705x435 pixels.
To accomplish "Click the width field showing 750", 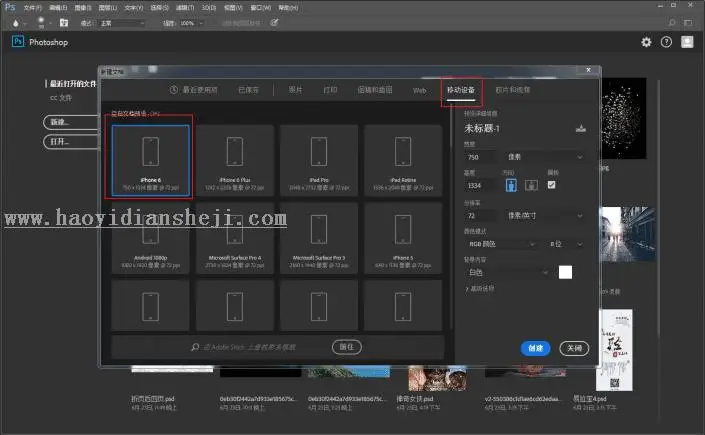I will [480, 157].
